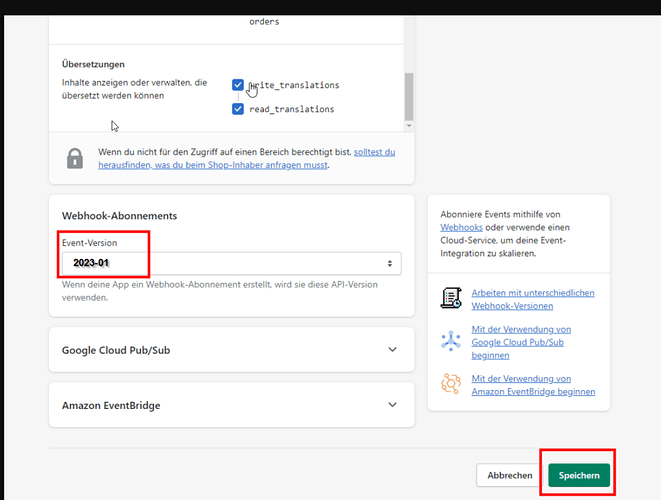Cancel the changes with the Abbrechen button
Viewport: 661px width, 500px height.
pos(510,475)
